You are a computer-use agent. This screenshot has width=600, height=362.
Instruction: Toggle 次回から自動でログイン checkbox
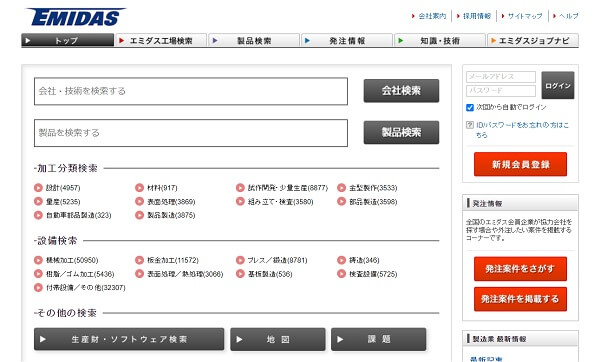point(470,108)
